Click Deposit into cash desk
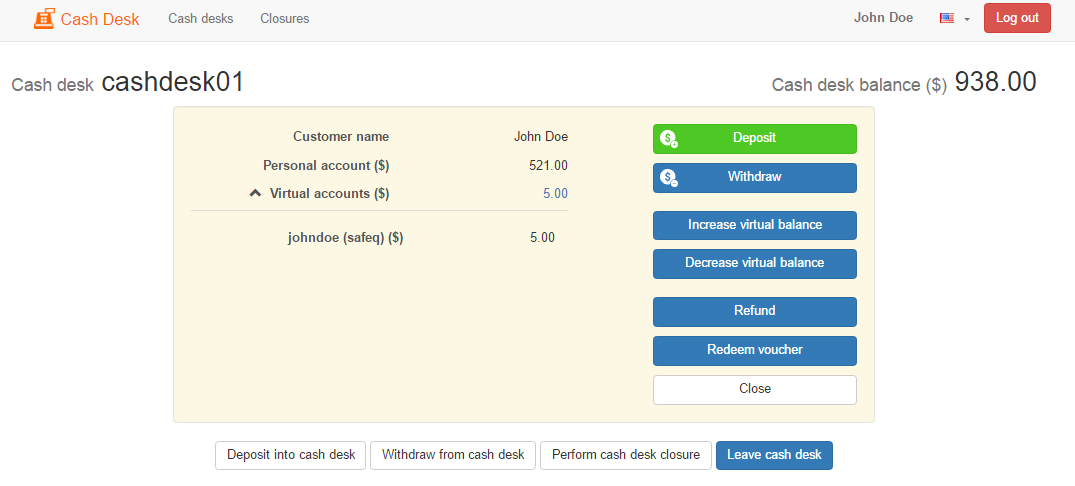The image size is (1075, 486). click(x=290, y=455)
